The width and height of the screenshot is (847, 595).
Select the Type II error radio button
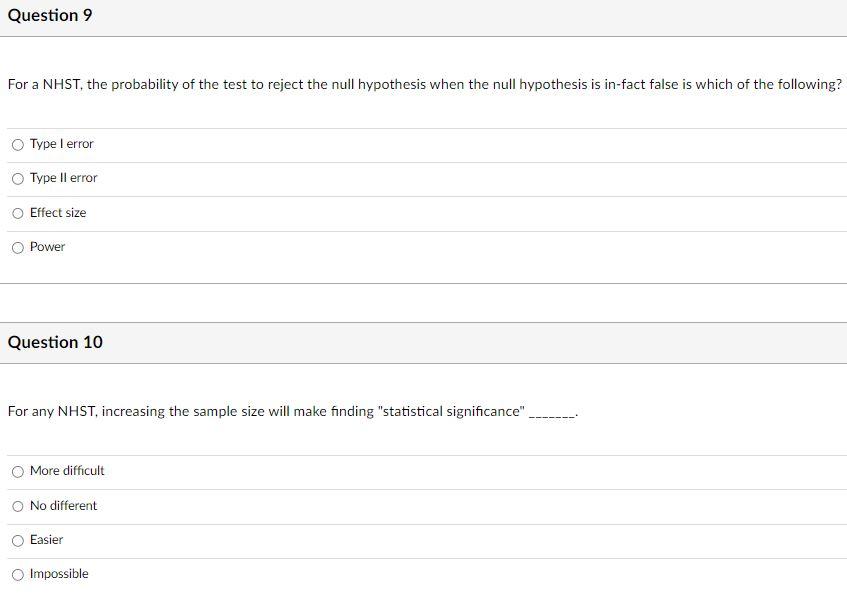click(x=17, y=178)
